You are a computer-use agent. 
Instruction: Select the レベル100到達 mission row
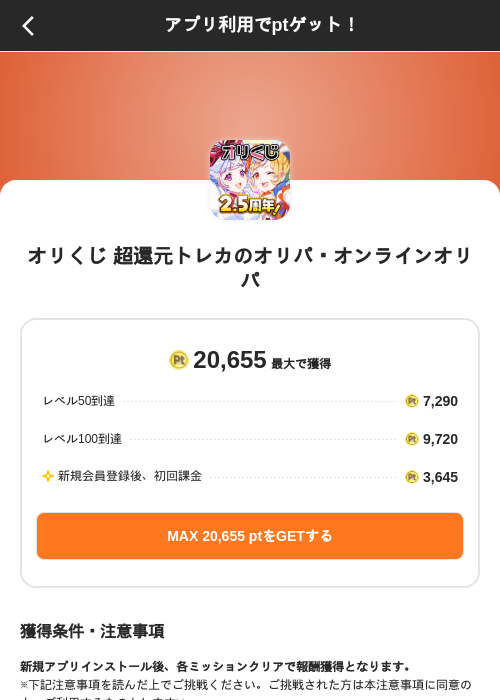[x=250, y=439]
